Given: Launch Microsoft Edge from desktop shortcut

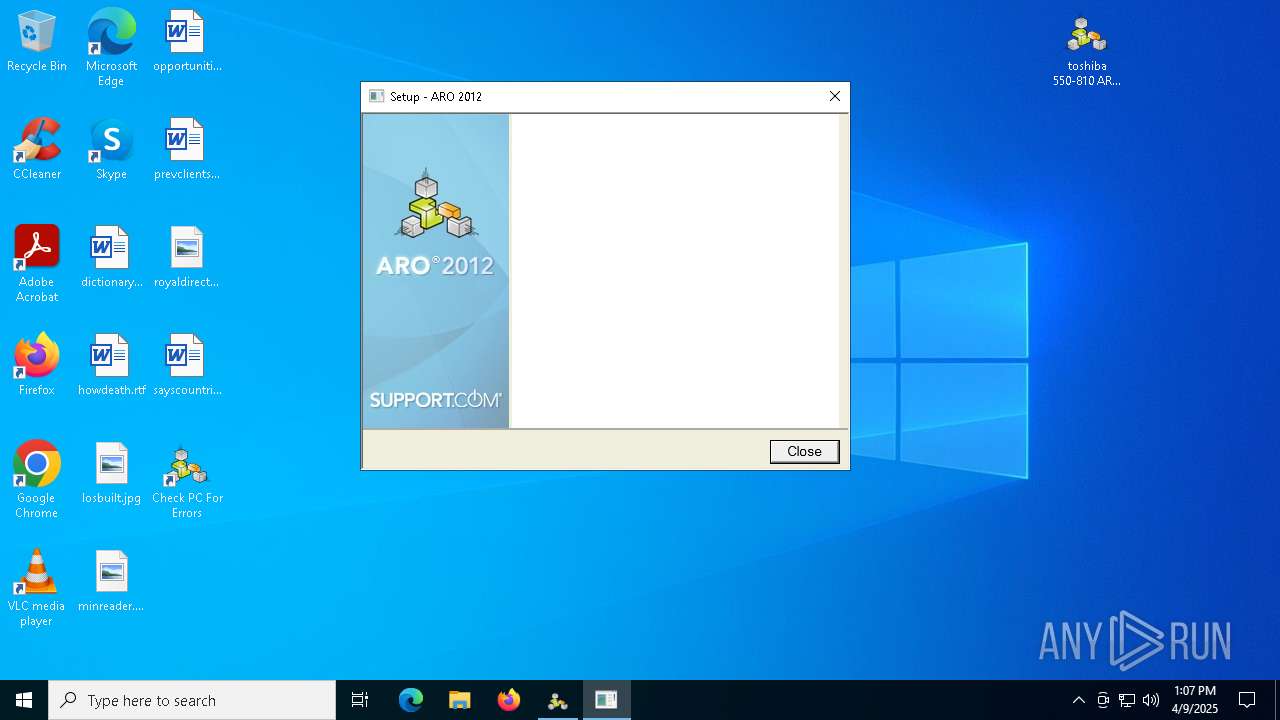Looking at the screenshot, I should [x=111, y=48].
